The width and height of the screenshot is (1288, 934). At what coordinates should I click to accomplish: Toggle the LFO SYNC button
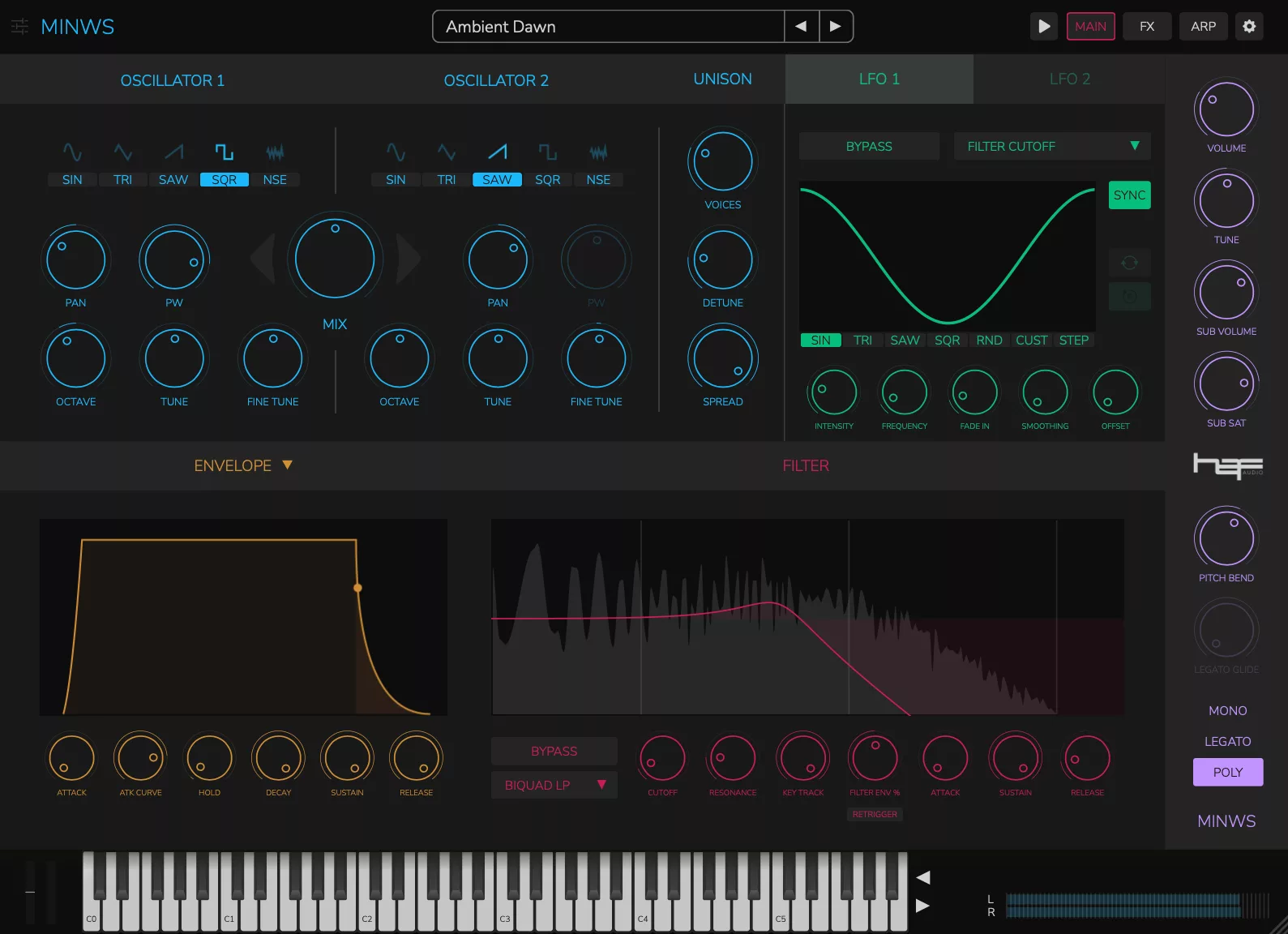1129,195
